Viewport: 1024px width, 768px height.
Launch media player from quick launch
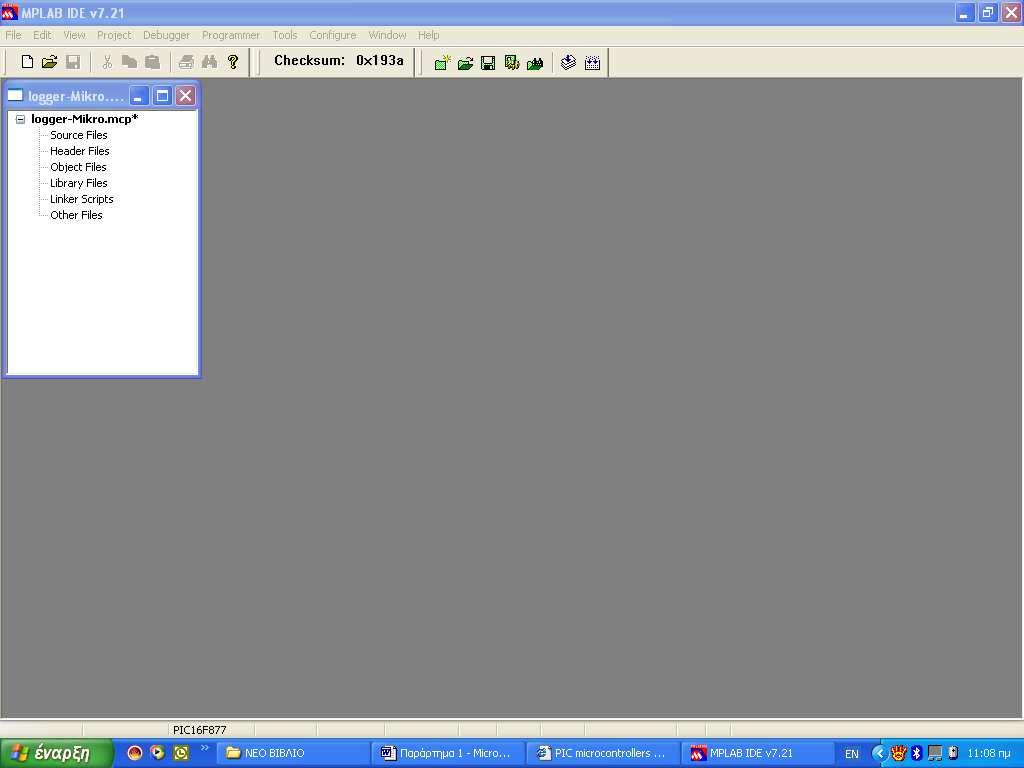[x=157, y=753]
